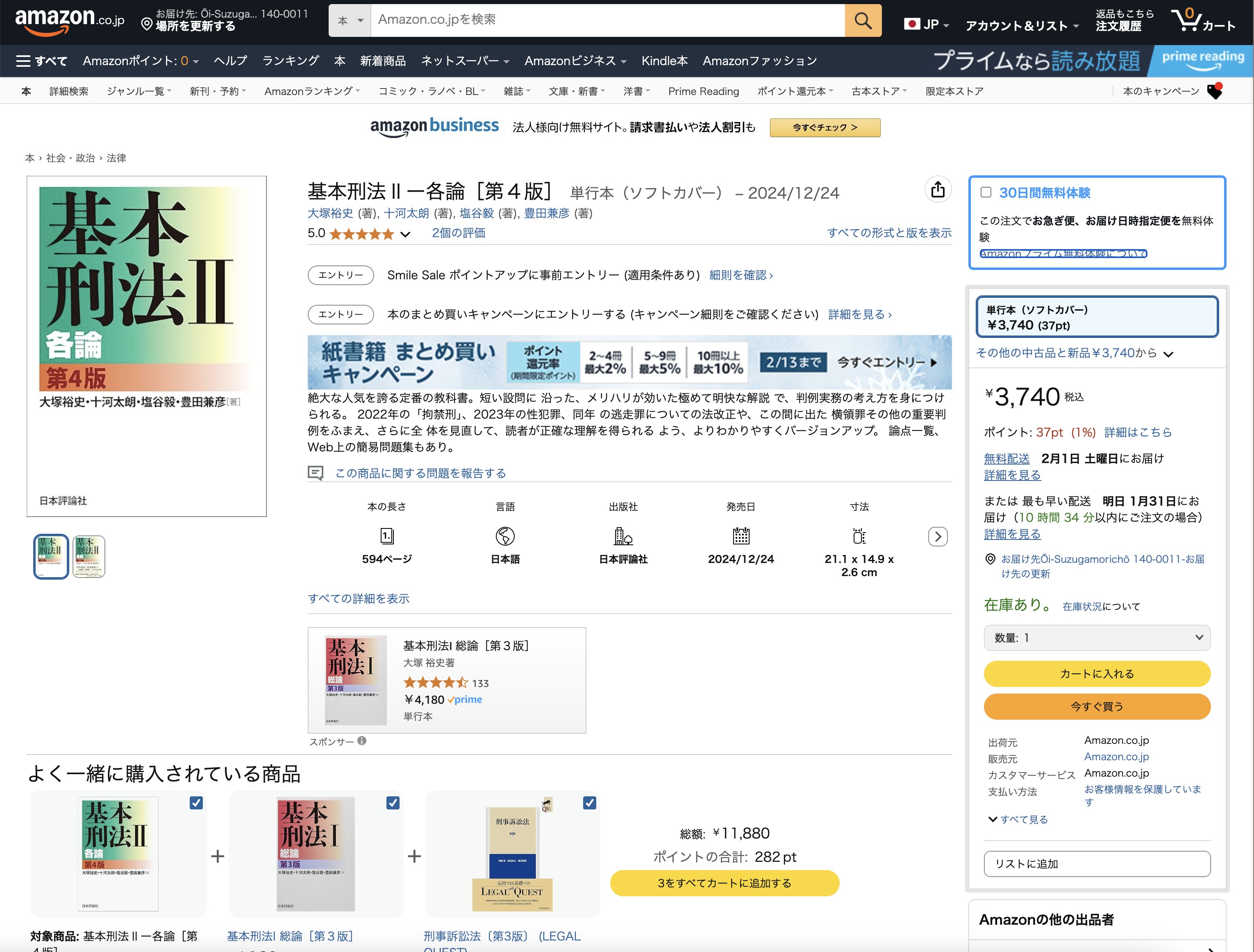The width and height of the screenshot is (1254, 952).
Task: Click the 今すぐ買う button
Action: click(x=1097, y=707)
